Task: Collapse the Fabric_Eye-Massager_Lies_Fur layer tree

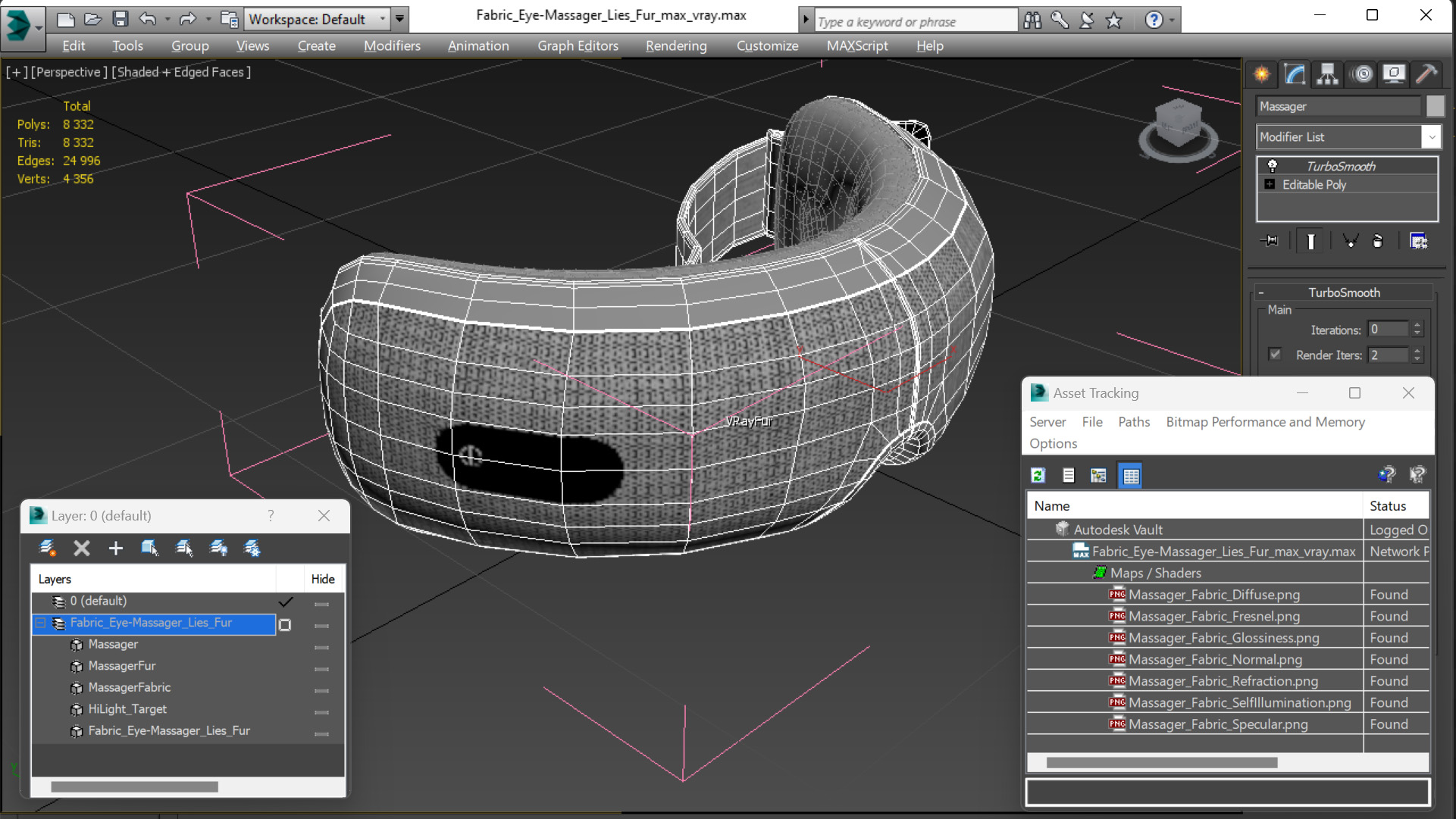Action: 41,623
